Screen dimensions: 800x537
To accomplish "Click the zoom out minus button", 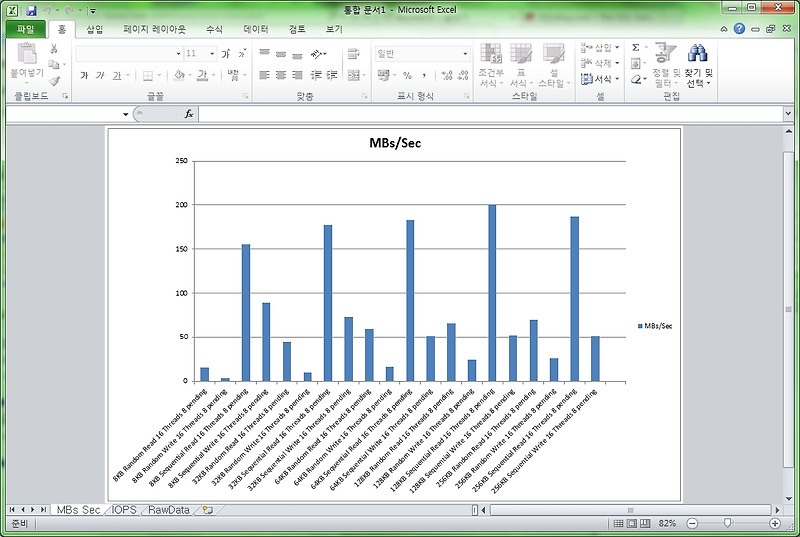I will click(x=692, y=523).
